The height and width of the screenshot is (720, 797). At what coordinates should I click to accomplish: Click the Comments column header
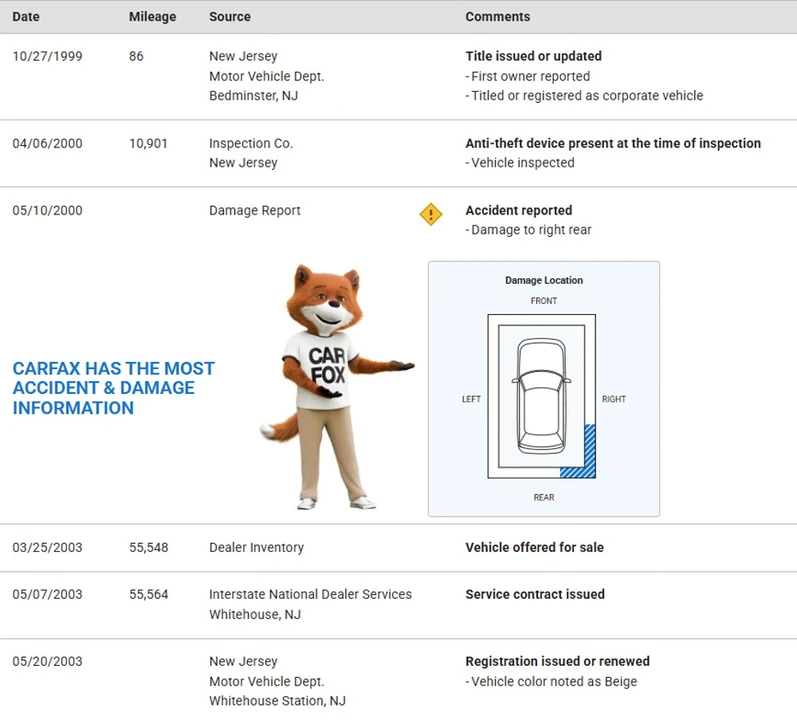pos(498,17)
